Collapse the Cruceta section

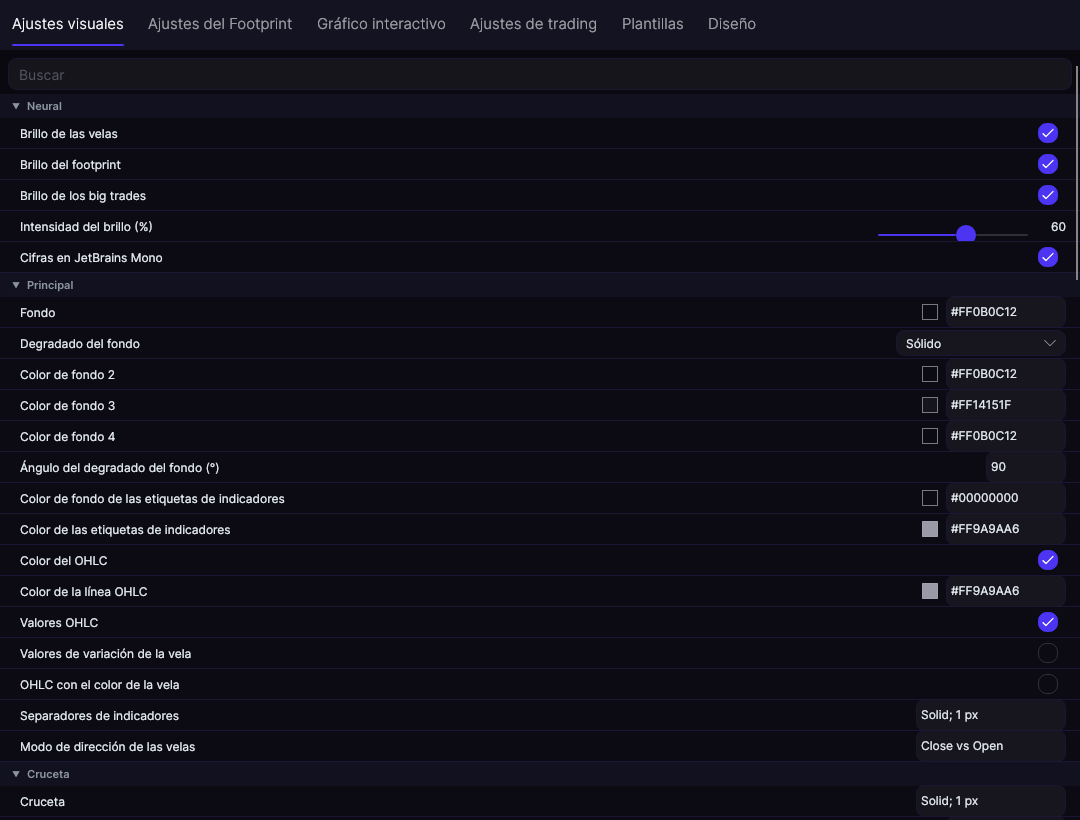point(16,774)
